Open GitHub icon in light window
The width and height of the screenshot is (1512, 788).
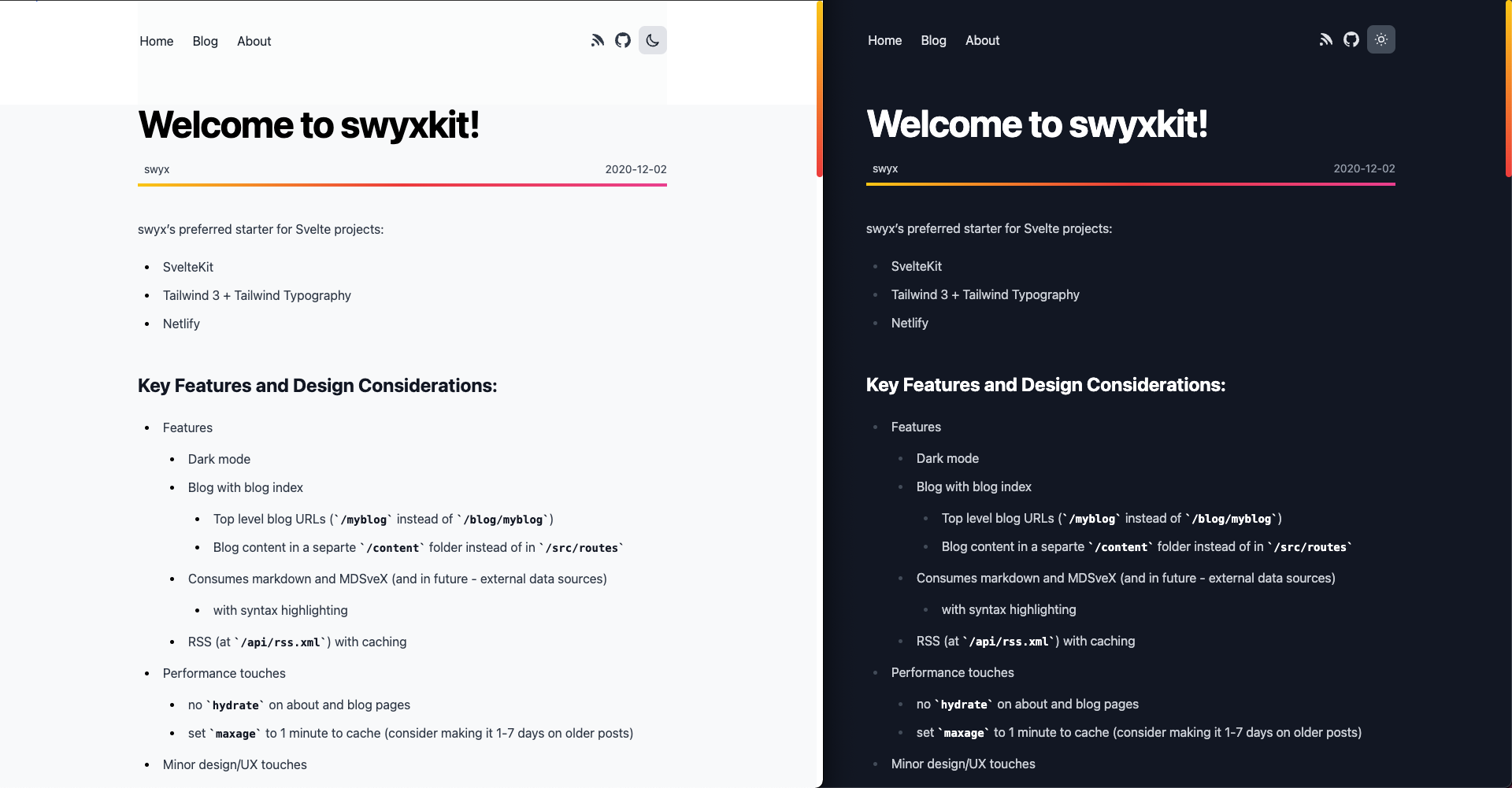tap(623, 40)
